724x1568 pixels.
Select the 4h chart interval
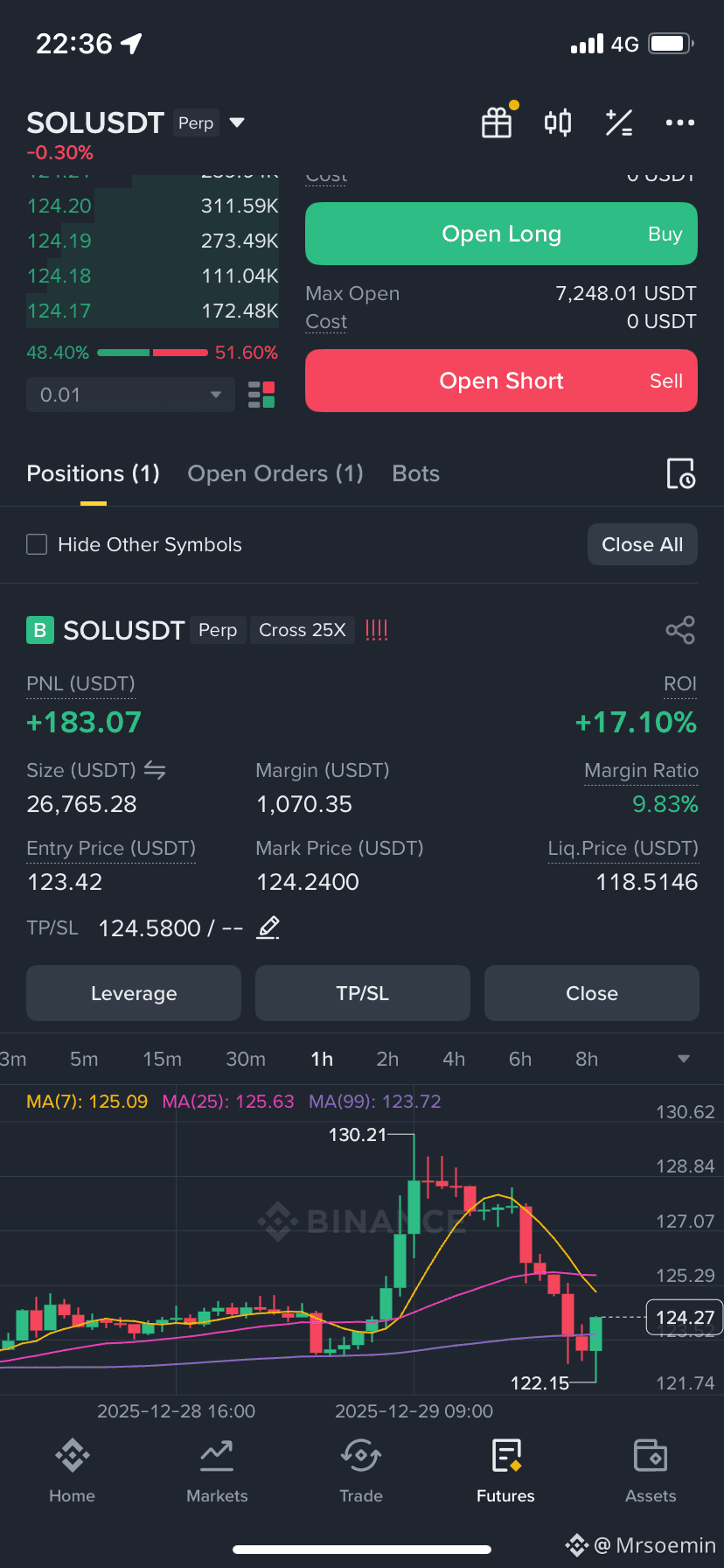pos(454,1059)
